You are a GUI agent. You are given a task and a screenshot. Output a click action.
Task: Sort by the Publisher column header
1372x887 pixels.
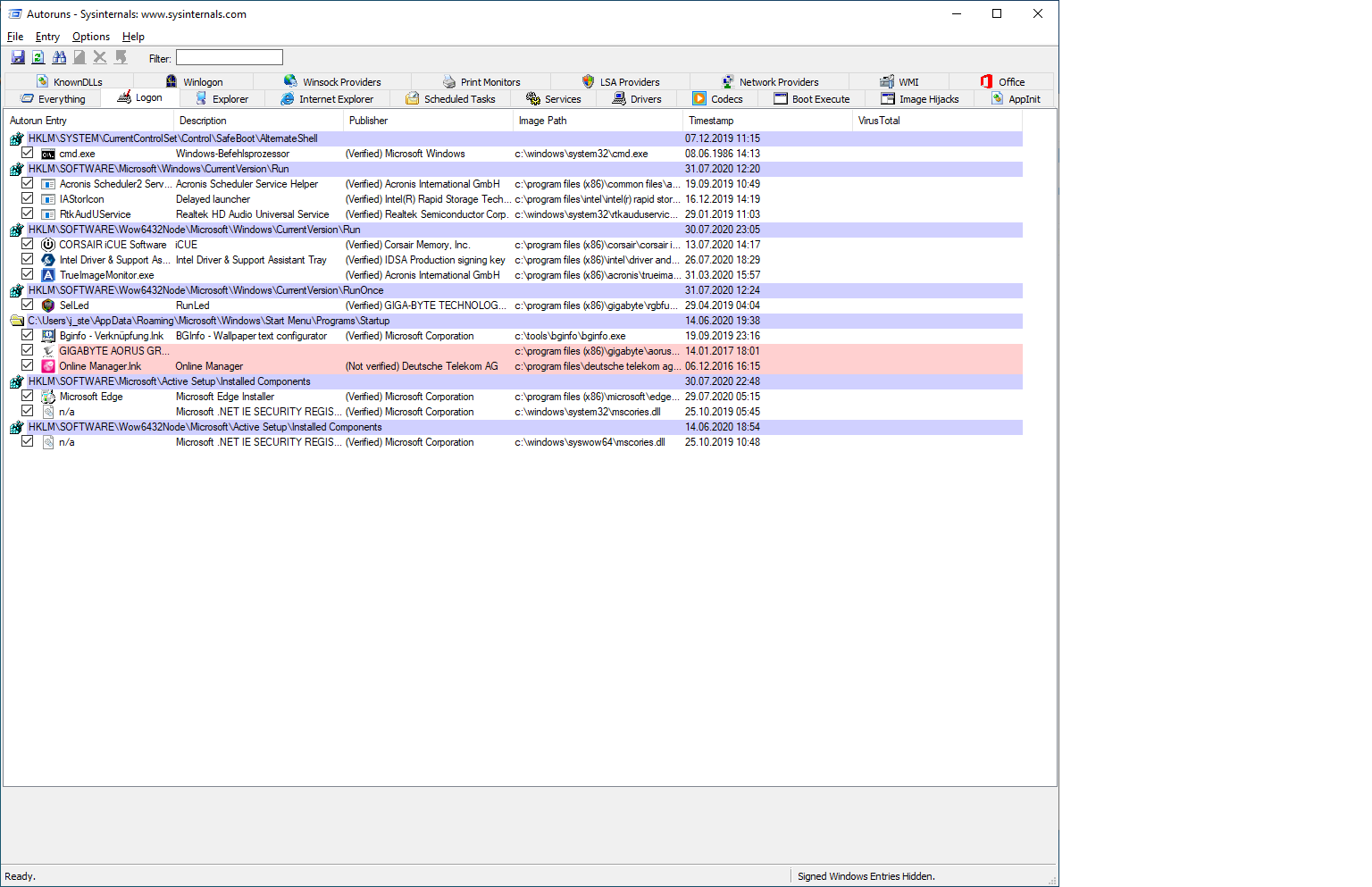428,121
